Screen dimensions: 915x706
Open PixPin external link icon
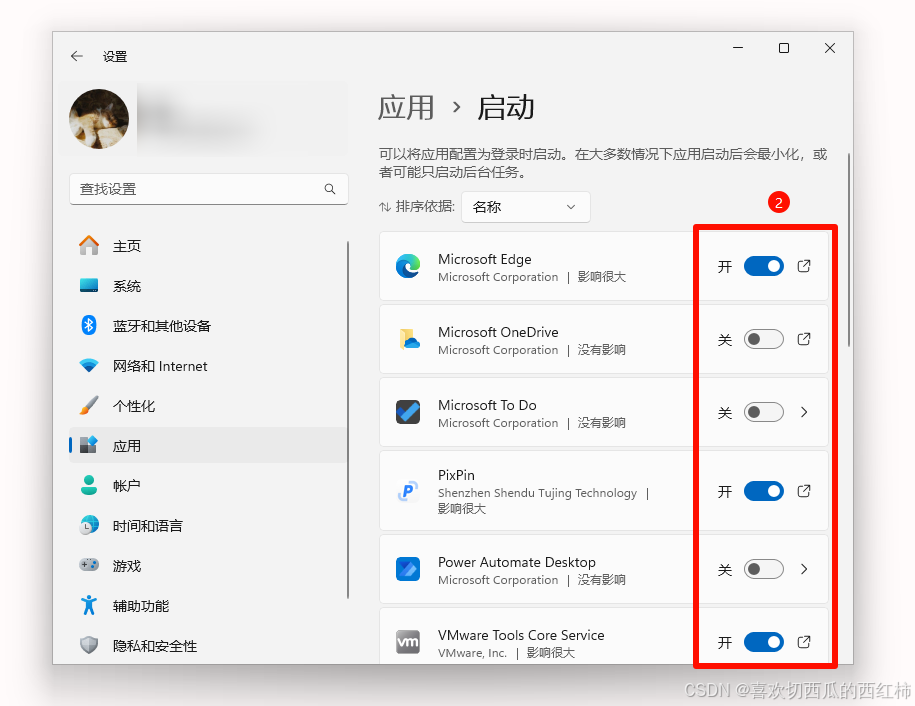pyautogui.click(x=804, y=491)
